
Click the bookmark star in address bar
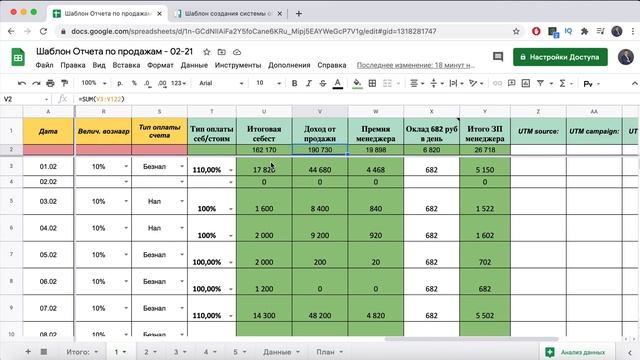pos(516,31)
